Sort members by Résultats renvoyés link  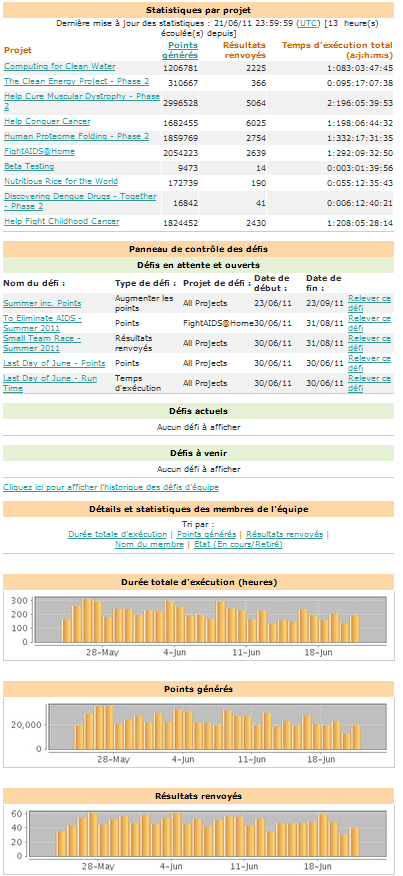click(x=285, y=535)
